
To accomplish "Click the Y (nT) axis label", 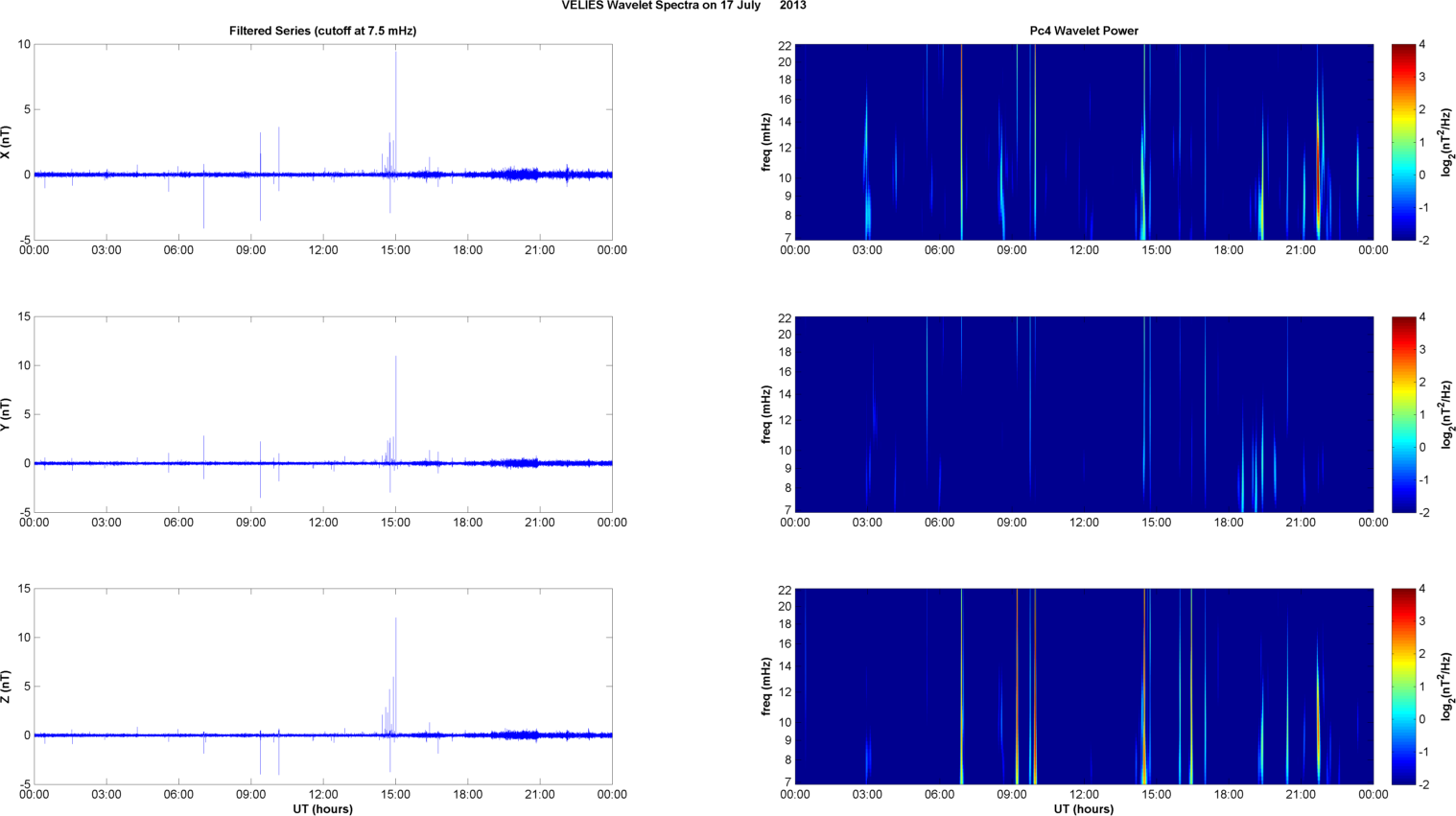I will [x=6, y=414].
